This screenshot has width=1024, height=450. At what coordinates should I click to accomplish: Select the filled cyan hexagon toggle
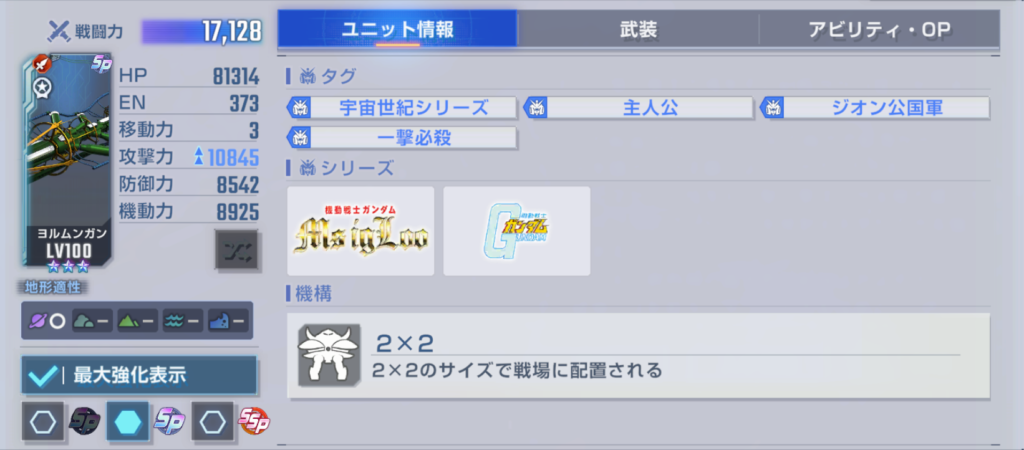pos(128,422)
